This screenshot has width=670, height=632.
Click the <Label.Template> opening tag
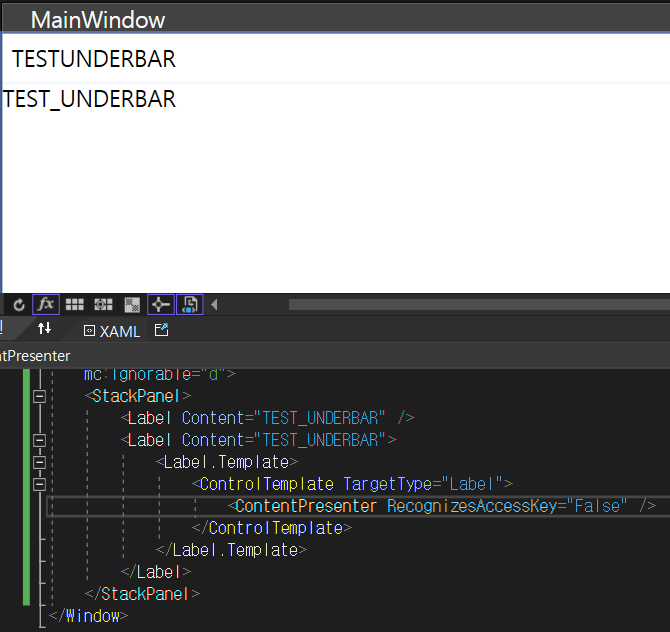(x=227, y=462)
